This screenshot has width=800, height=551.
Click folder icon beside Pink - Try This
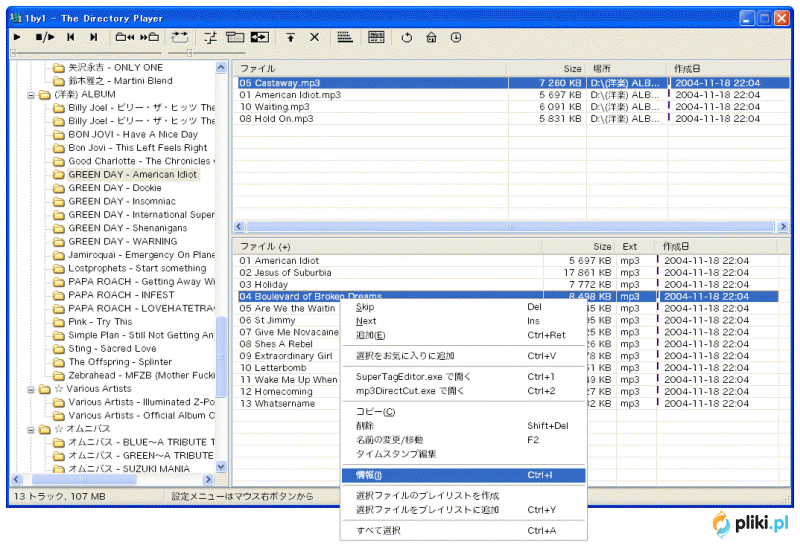tap(59, 322)
